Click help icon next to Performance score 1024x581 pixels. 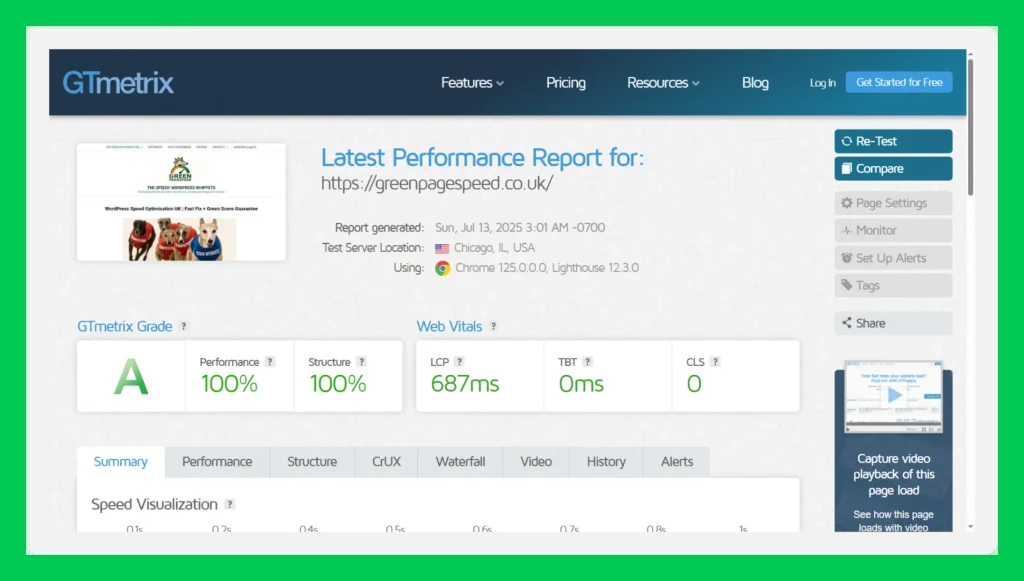pyautogui.click(x=270, y=362)
